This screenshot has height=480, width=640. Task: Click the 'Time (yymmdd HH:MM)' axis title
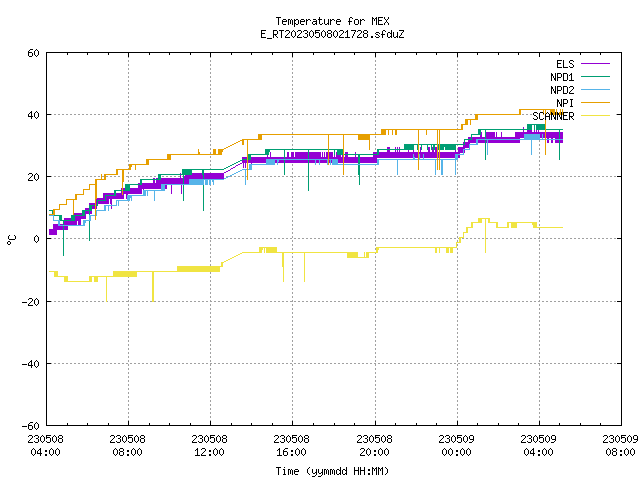pyautogui.click(x=332, y=471)
